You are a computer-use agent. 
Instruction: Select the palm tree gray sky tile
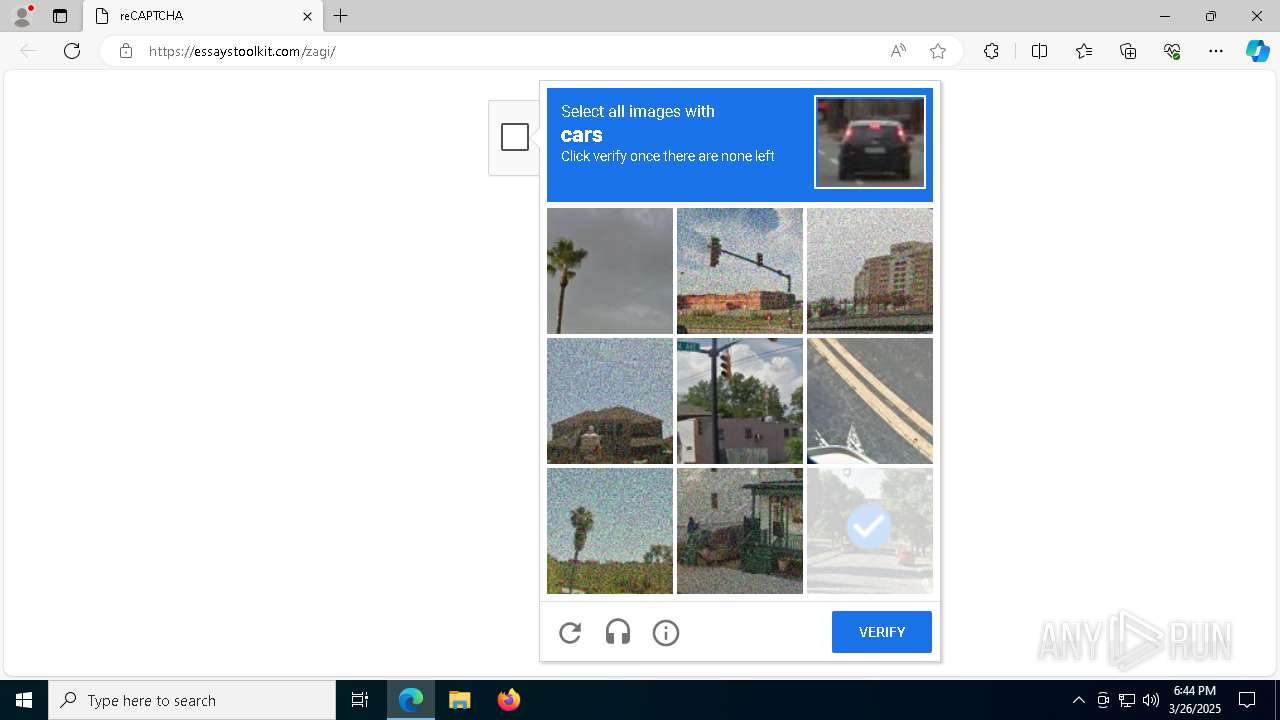click(x=610, y=271)
